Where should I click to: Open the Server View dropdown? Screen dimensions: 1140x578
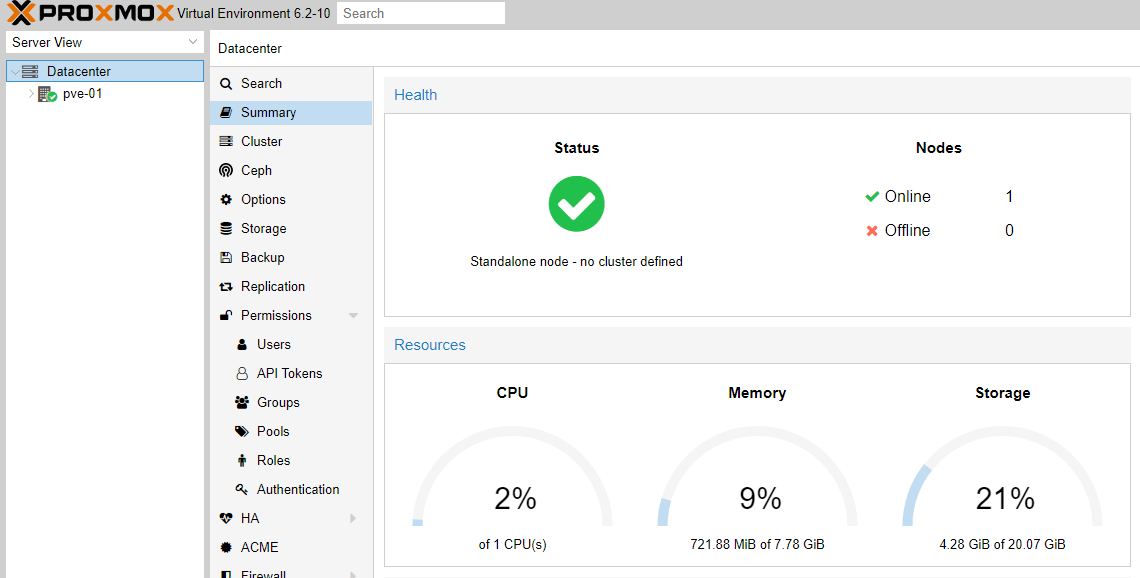coord(104,42)
